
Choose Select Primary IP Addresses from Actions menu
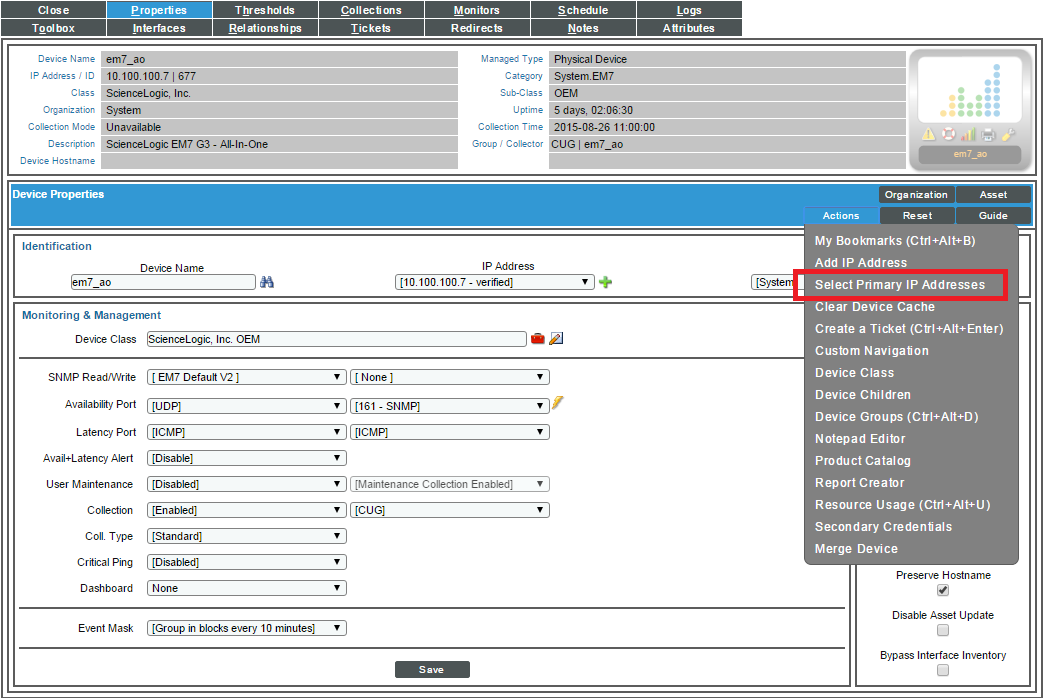pyautogui.click(x=898, y=285)
